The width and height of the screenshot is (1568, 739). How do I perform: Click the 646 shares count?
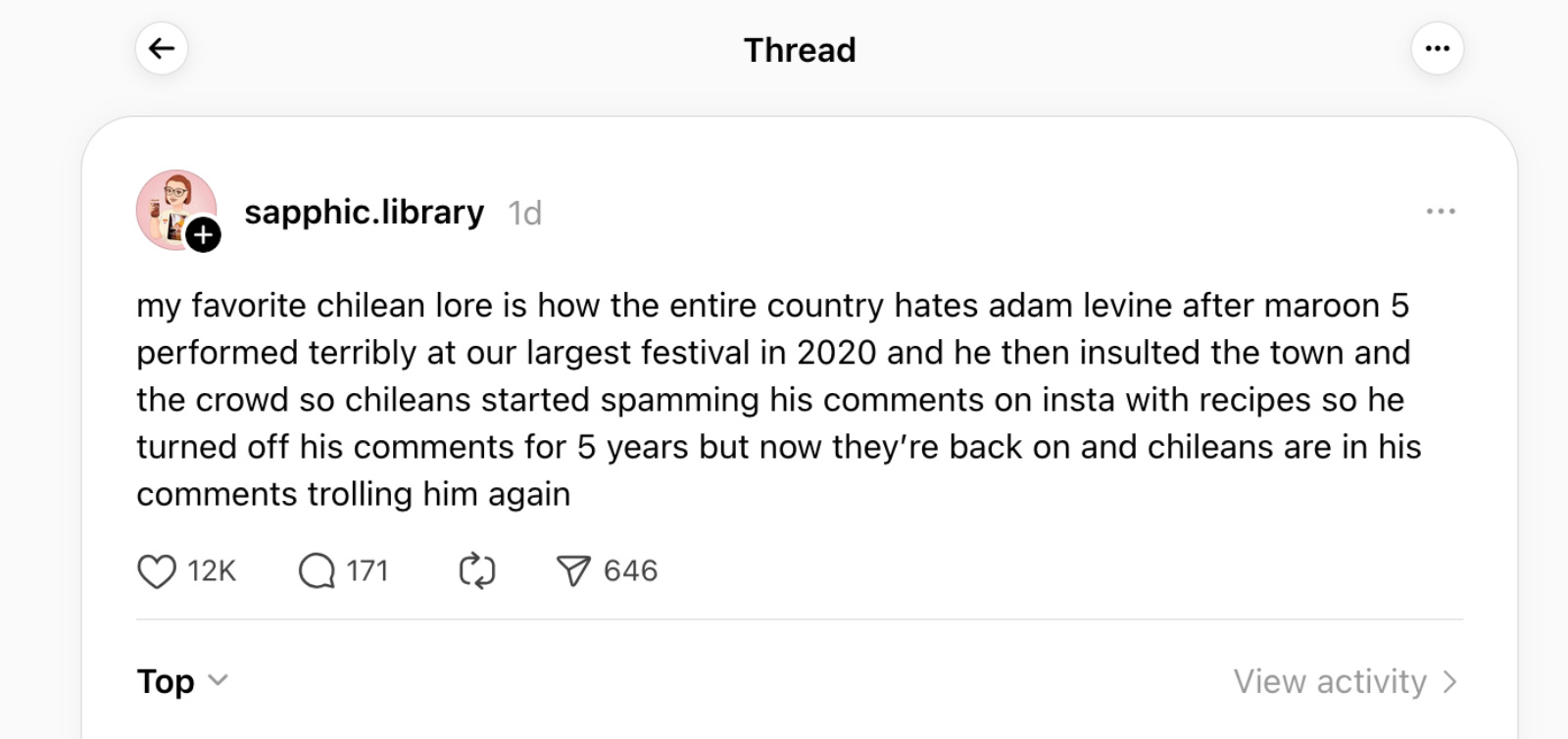tap(630, 570)
